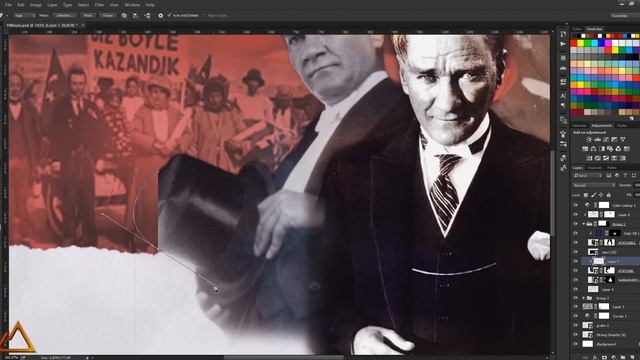The height and width of the screenshot is (360, 640).
Task: Pick the pure red swatch
Action: (574, 43)
